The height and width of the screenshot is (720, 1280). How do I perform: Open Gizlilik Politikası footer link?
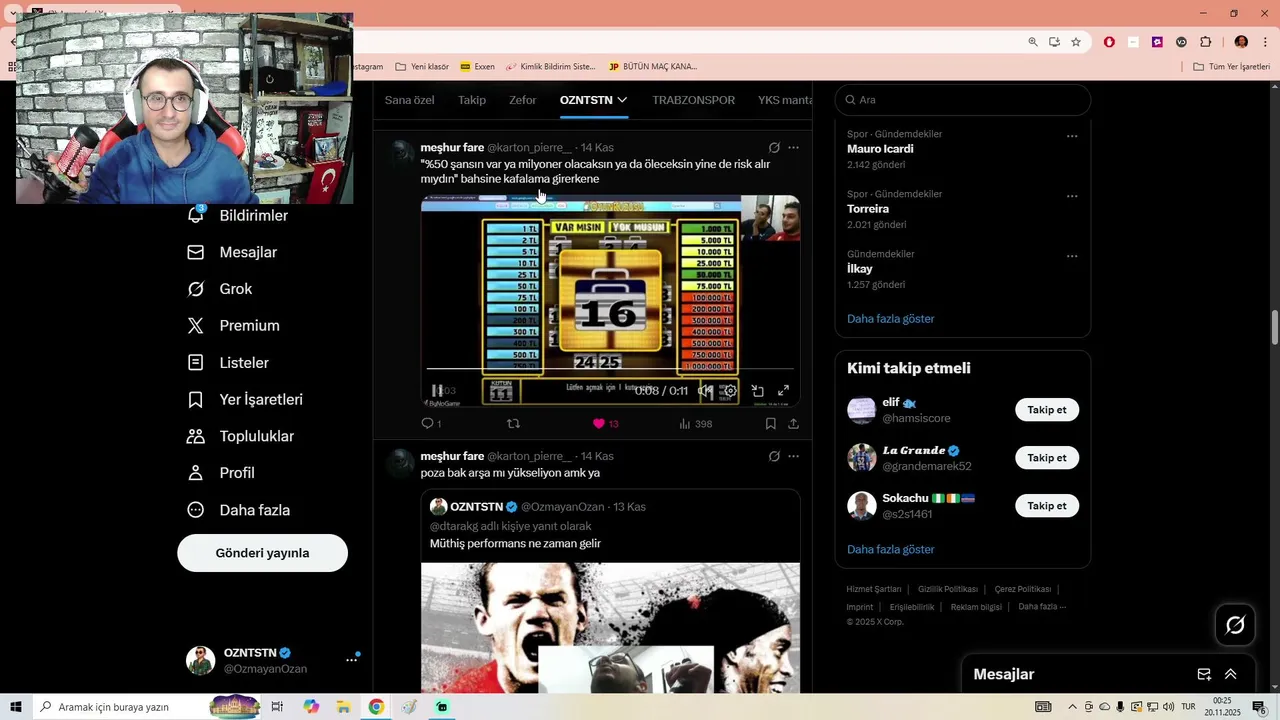(x=948, y=590)
